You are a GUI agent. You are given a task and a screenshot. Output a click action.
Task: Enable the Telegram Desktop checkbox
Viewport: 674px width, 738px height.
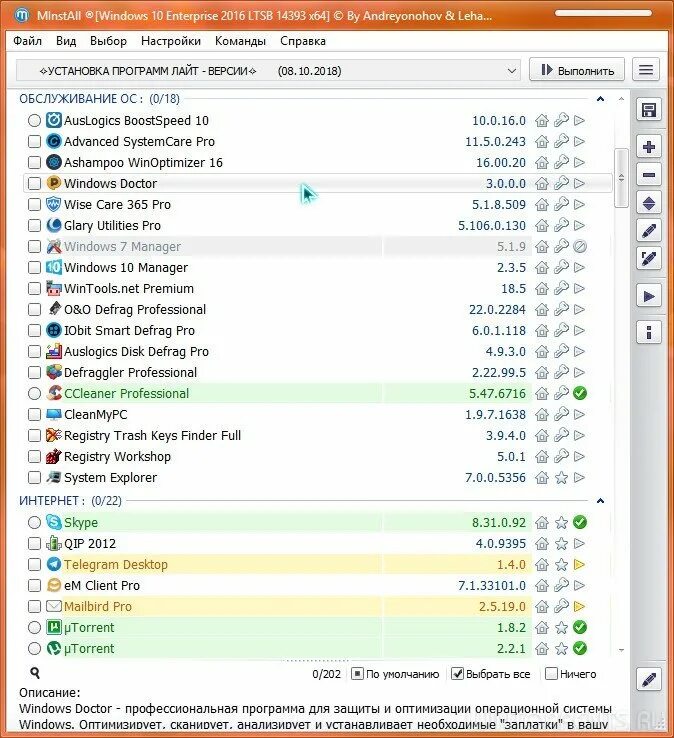(34, 564)
